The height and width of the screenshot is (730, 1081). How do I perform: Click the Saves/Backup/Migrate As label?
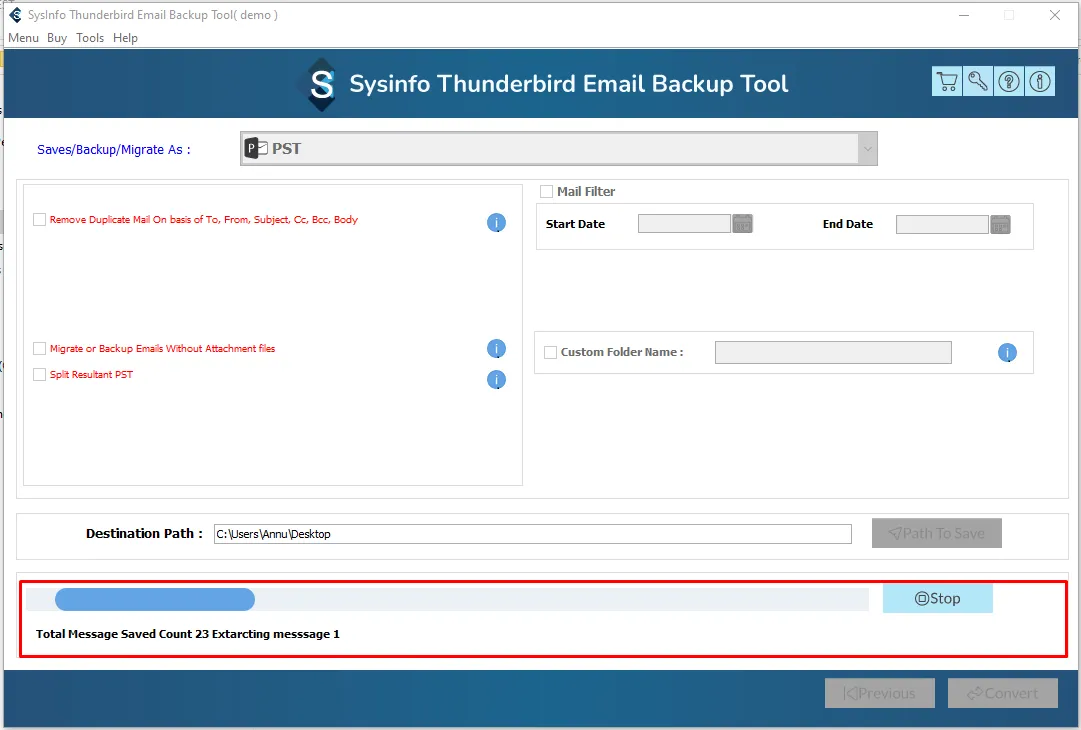[x=114, y=150]
